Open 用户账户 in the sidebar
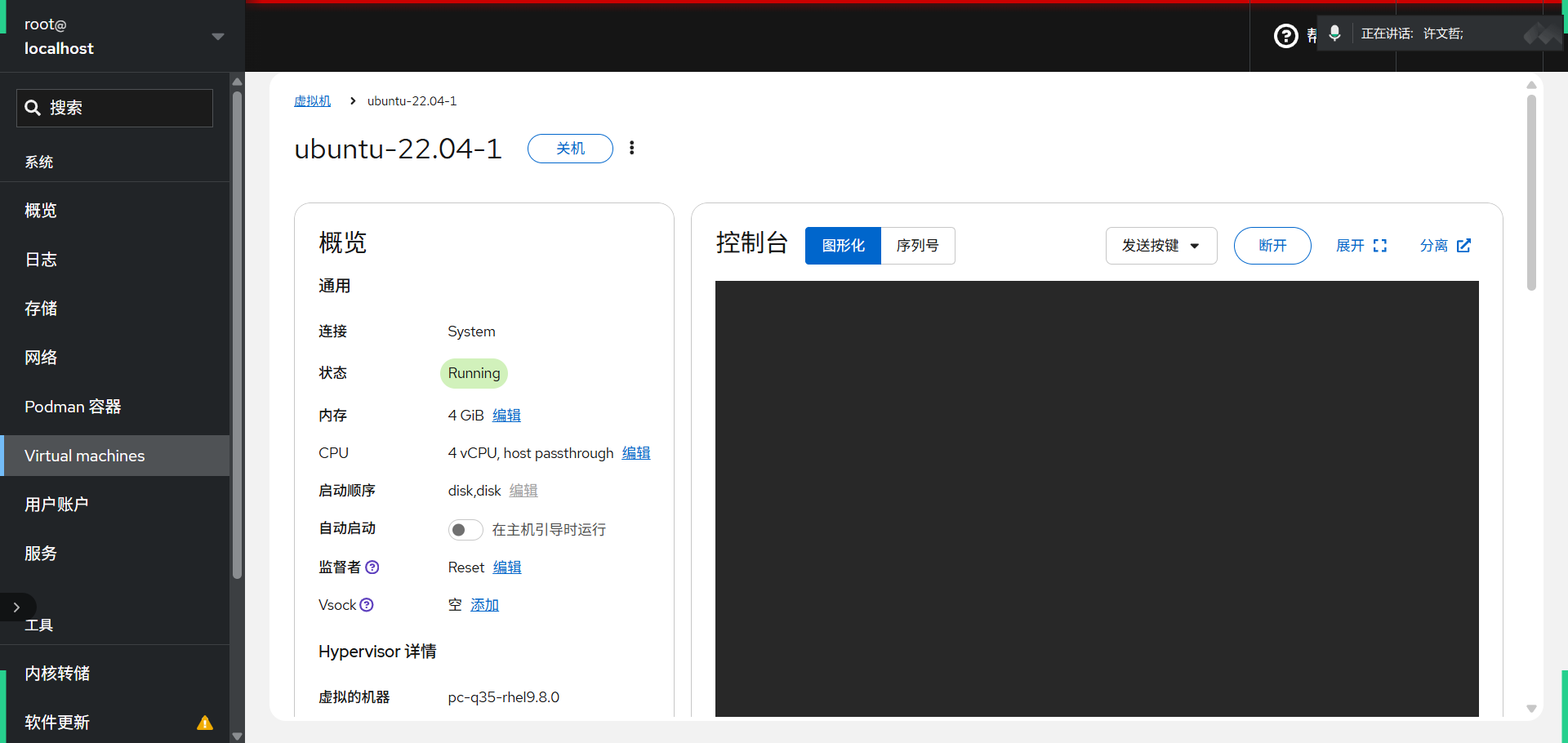 tap(114, 505)
